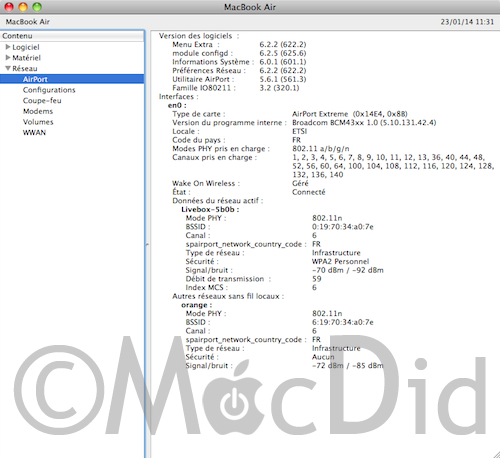Select Volumes under Réseau
500x458 pixels.
pyautogui.click(x=38, y=122)
